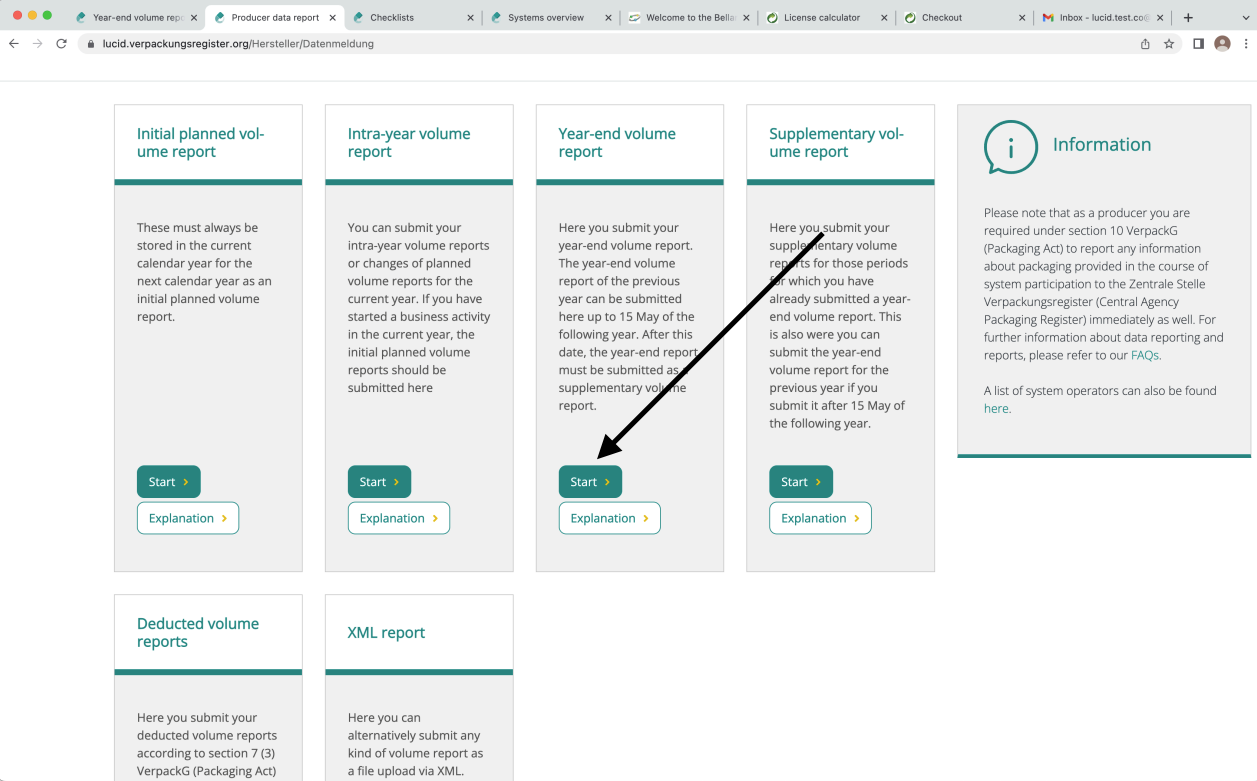The height and width of the screenshot is (781, 1257).
Task: Start the Year-end volume report
Action: pyautogui.click(x=590, y=482)
